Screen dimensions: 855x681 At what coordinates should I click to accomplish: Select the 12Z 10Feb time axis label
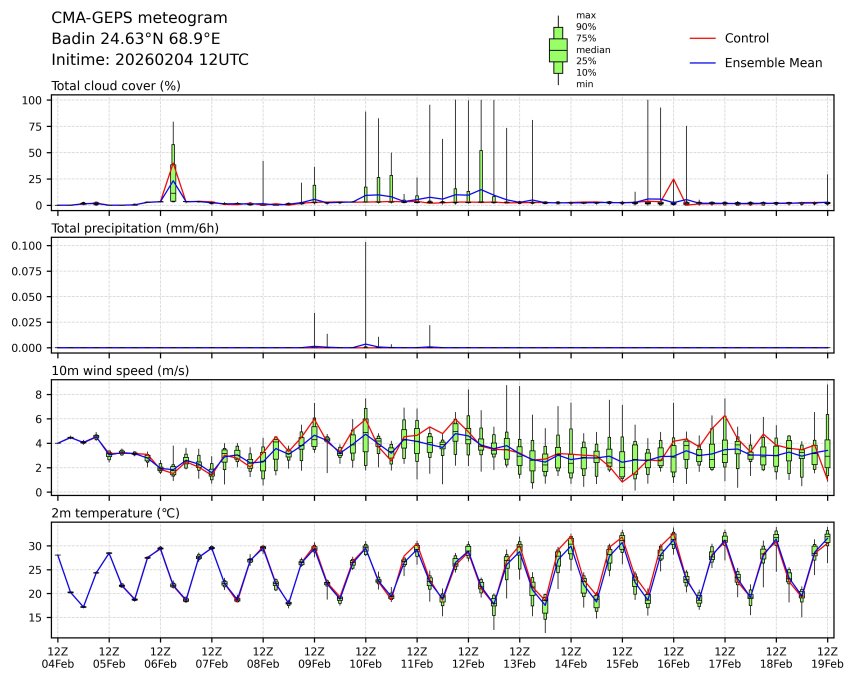tap(365, 657)
